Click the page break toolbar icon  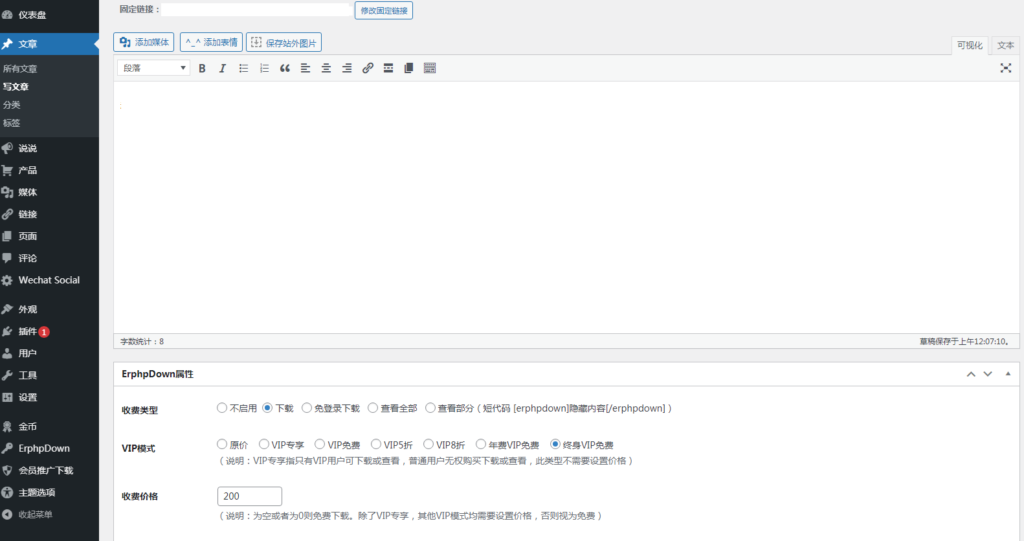pyautogui.click(x=409, y=68)
